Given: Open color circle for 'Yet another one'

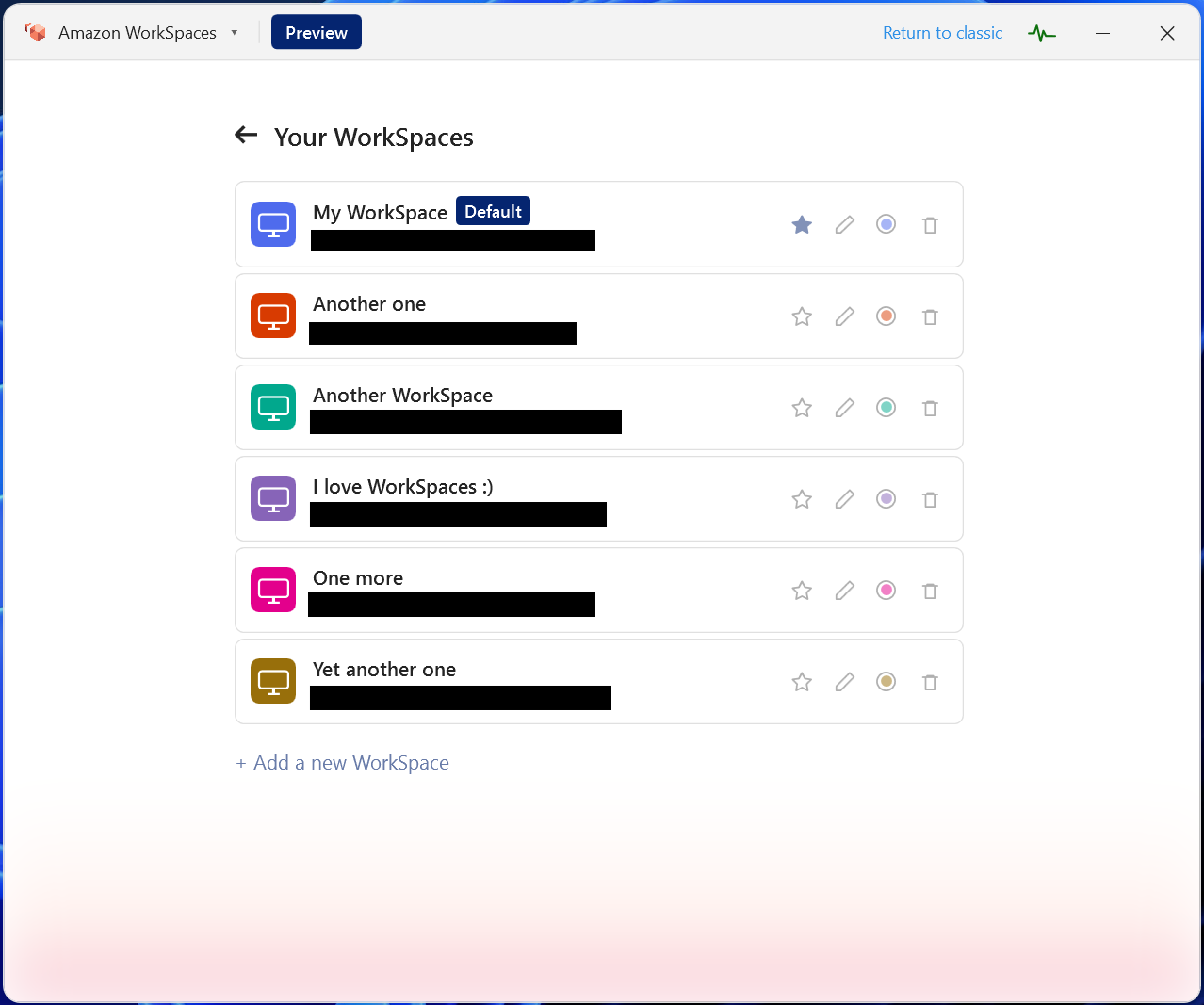Looking at the screenshot, I should (886, 681).
